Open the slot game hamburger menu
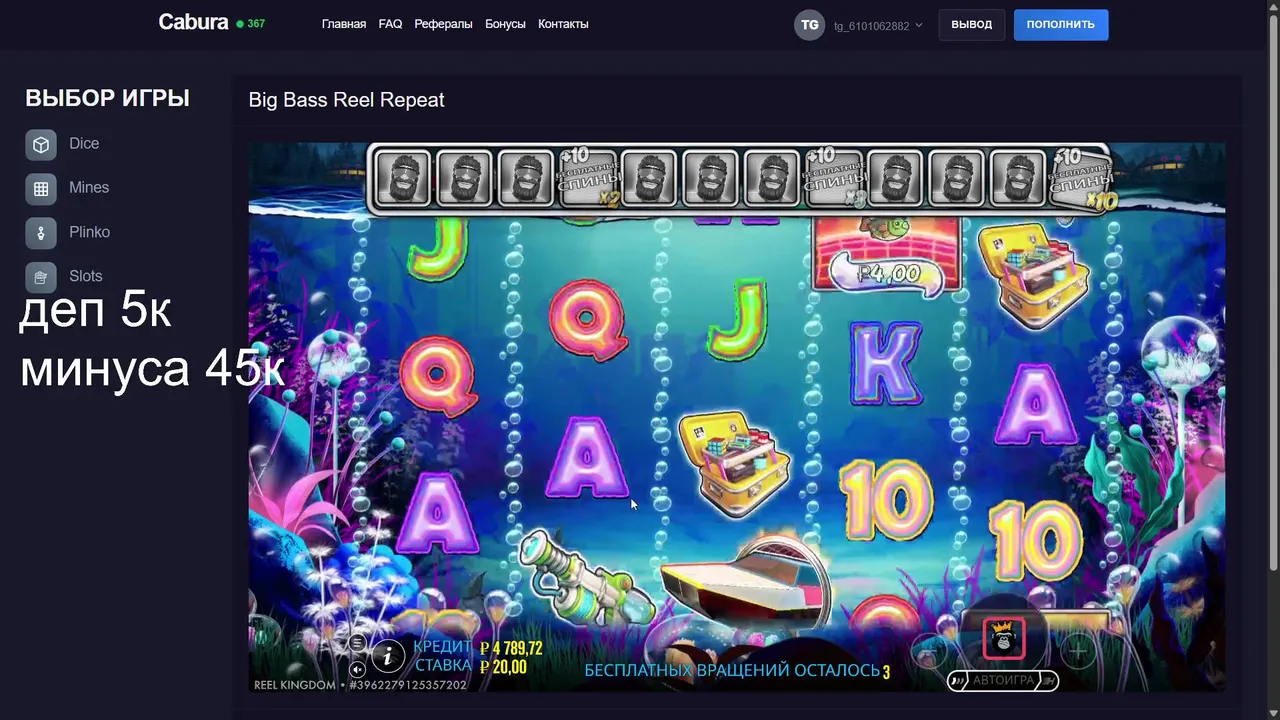 click(357, 644)
